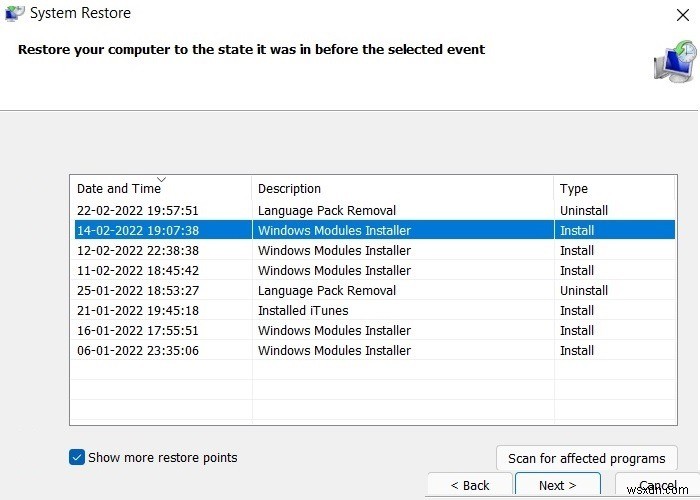This screenshot has width=700, height=500.
Task: Click Installed iTunes description
Action: tap(303, 310)
